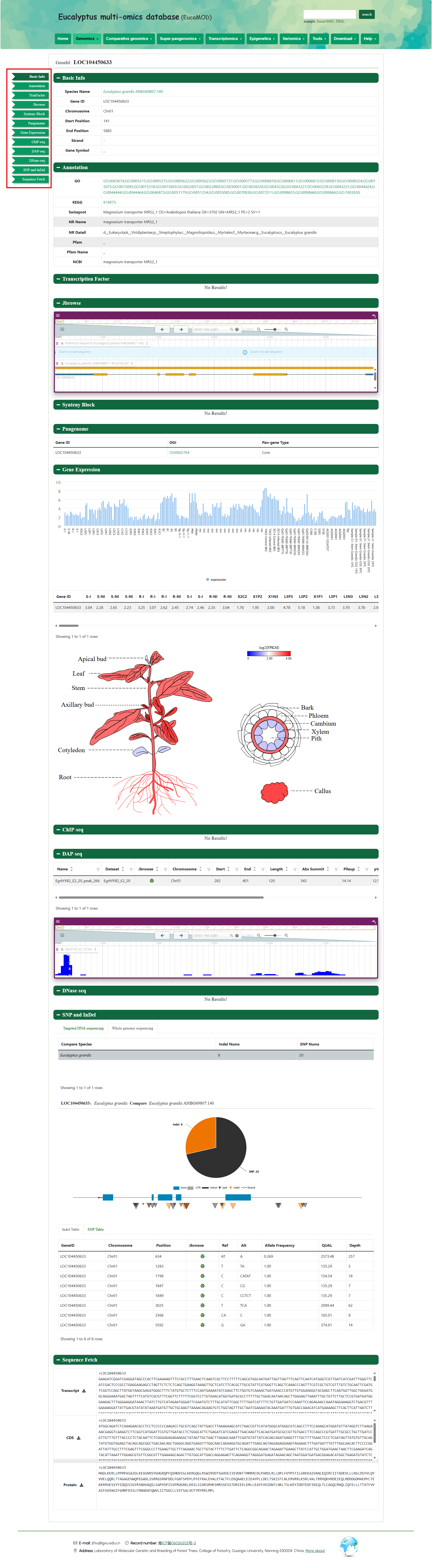This screenshot has width=432, height=1568.
Task: Pan left in the first JBrowse view
Action: (162, 329)
